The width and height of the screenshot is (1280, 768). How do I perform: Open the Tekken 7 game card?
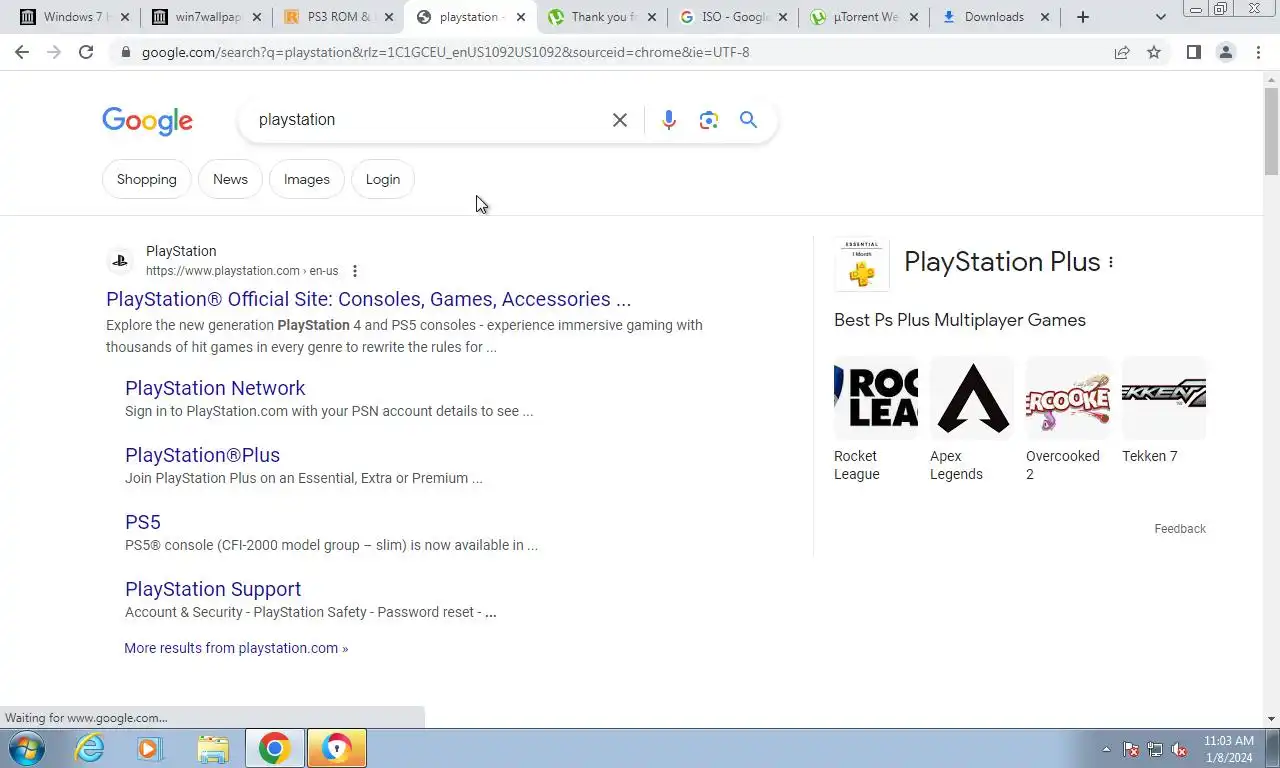(1163, 411)
